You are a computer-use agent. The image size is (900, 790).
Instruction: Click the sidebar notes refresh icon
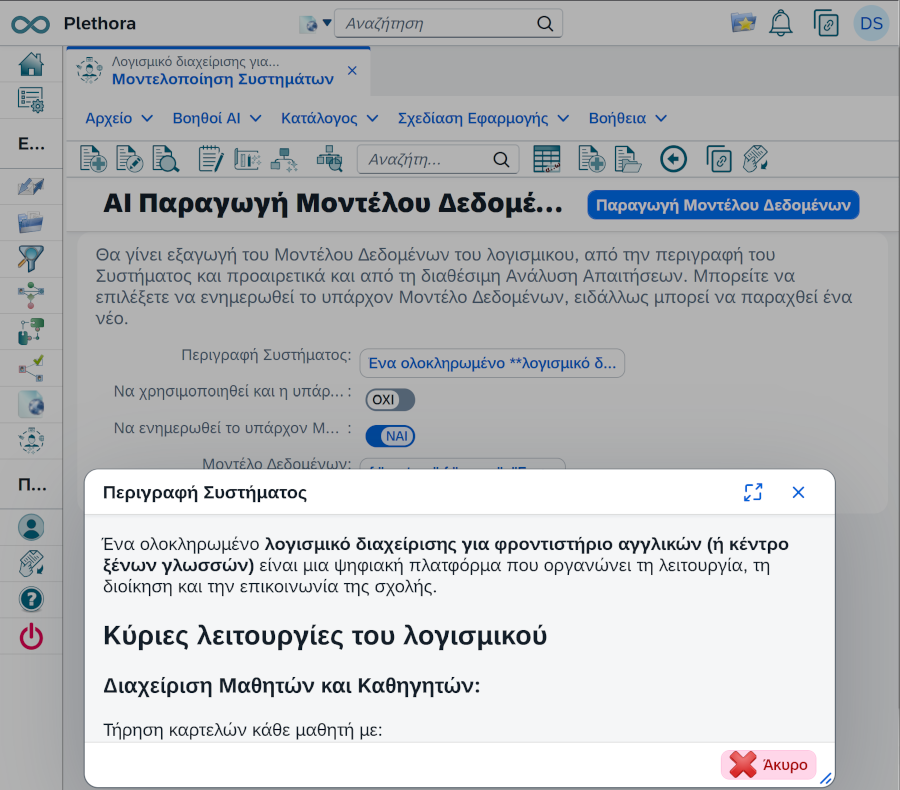coord(31,563)
